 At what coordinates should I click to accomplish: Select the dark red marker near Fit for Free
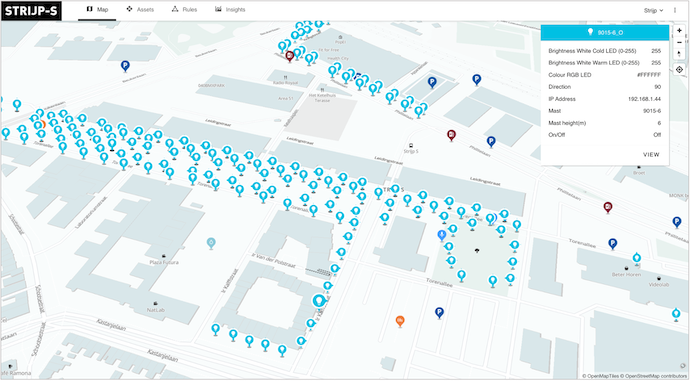coord(290,56)
